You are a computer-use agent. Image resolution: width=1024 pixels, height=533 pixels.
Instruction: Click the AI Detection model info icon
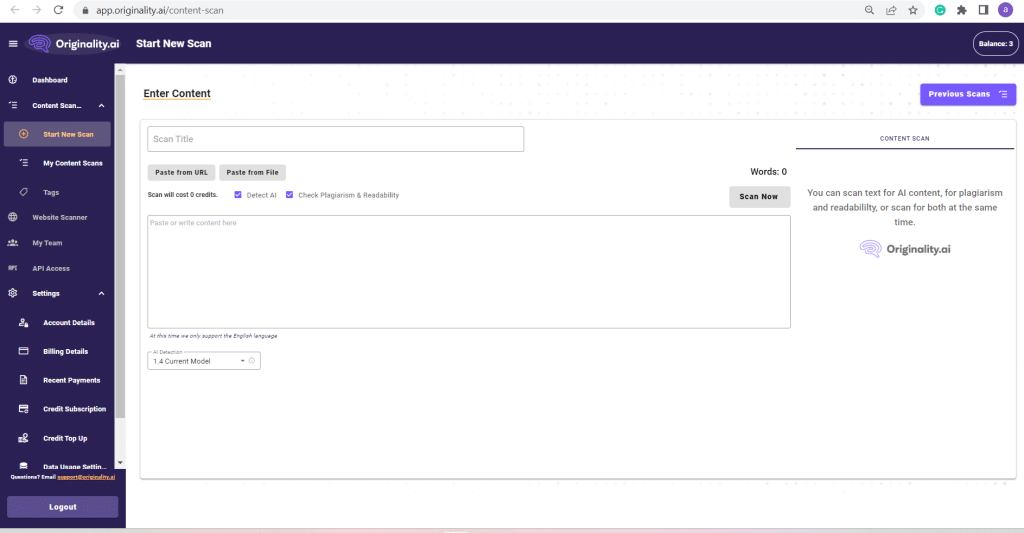tap(252, 361)
